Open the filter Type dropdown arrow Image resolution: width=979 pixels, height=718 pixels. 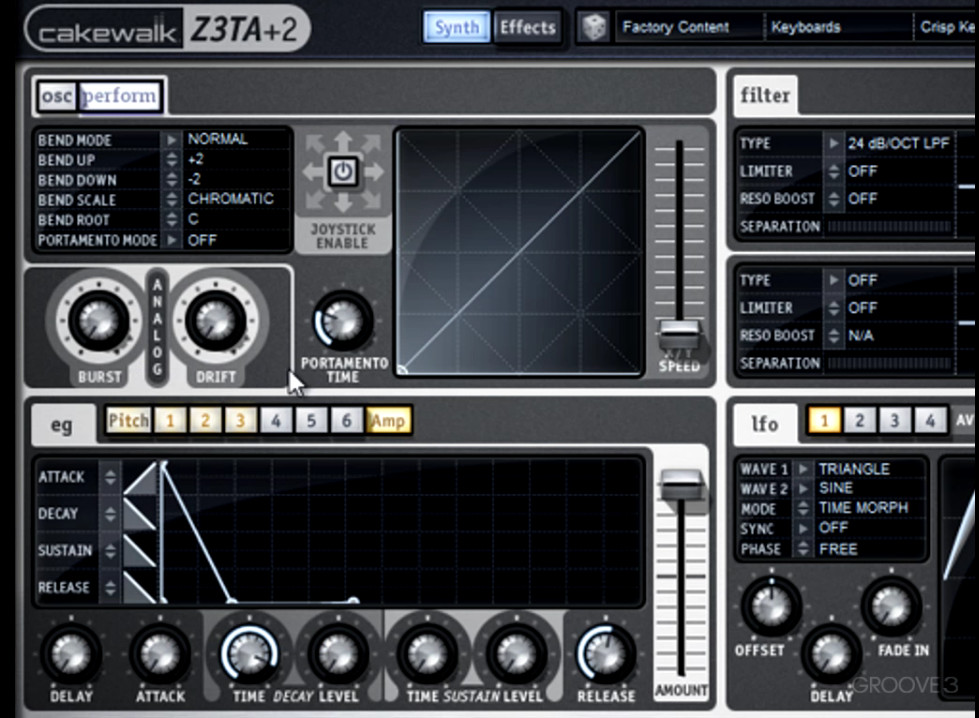click(x=833, y=144)
